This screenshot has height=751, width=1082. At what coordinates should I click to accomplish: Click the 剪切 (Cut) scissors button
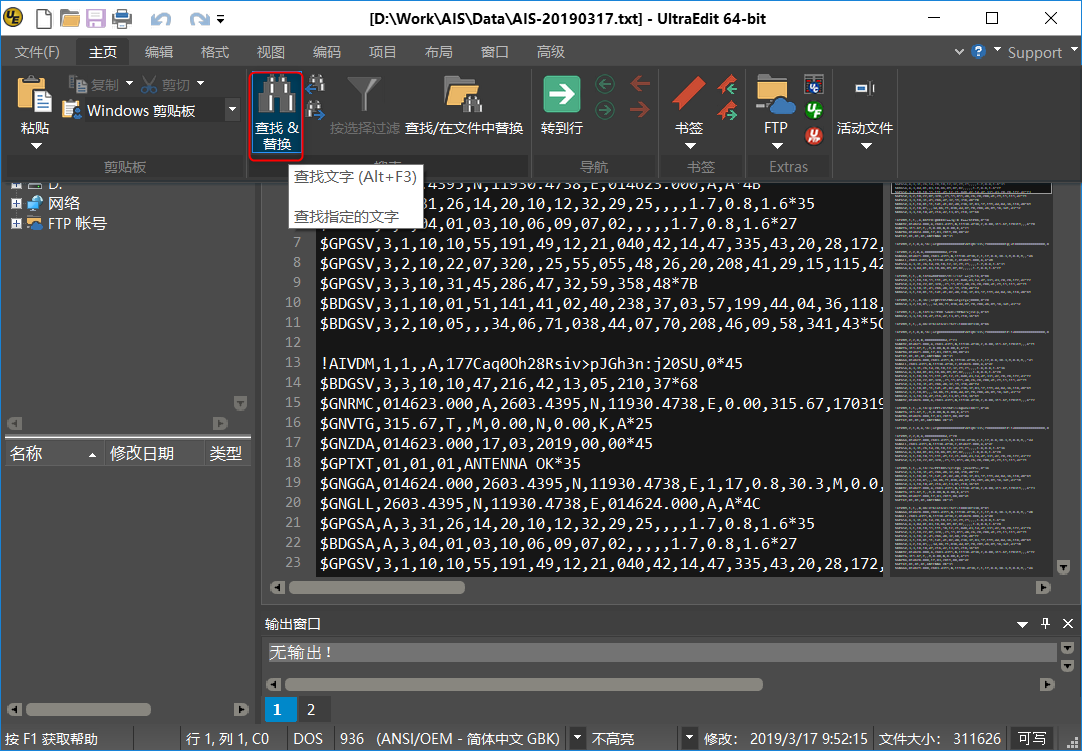click(x=165, y=84)
